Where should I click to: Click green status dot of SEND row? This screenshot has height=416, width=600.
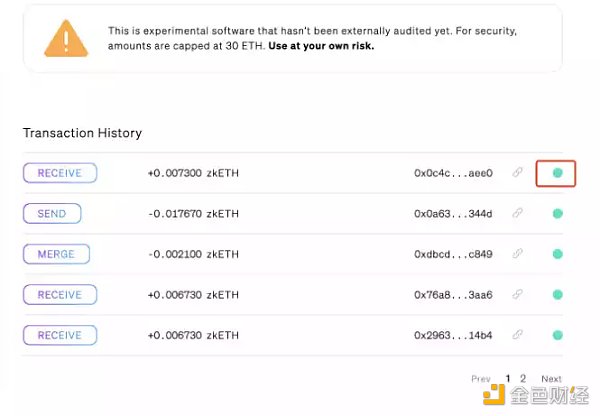tap(557, 213)
